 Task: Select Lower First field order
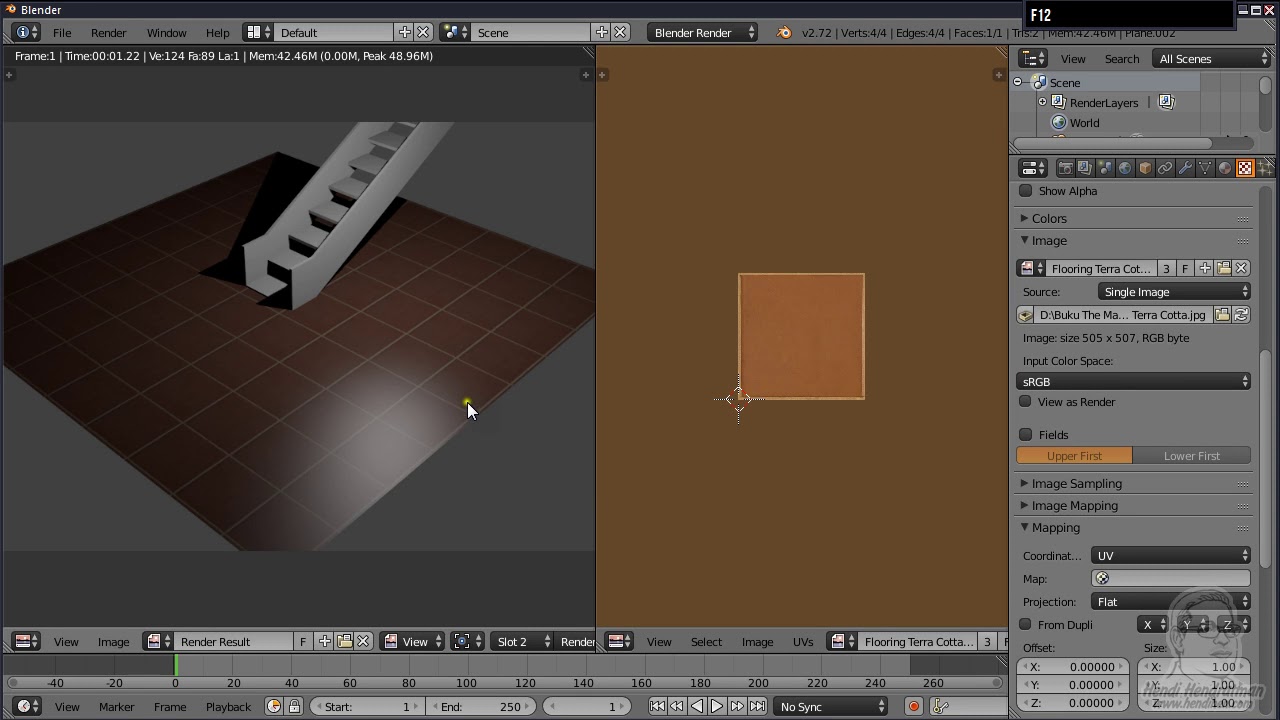tap(1192, 456)
